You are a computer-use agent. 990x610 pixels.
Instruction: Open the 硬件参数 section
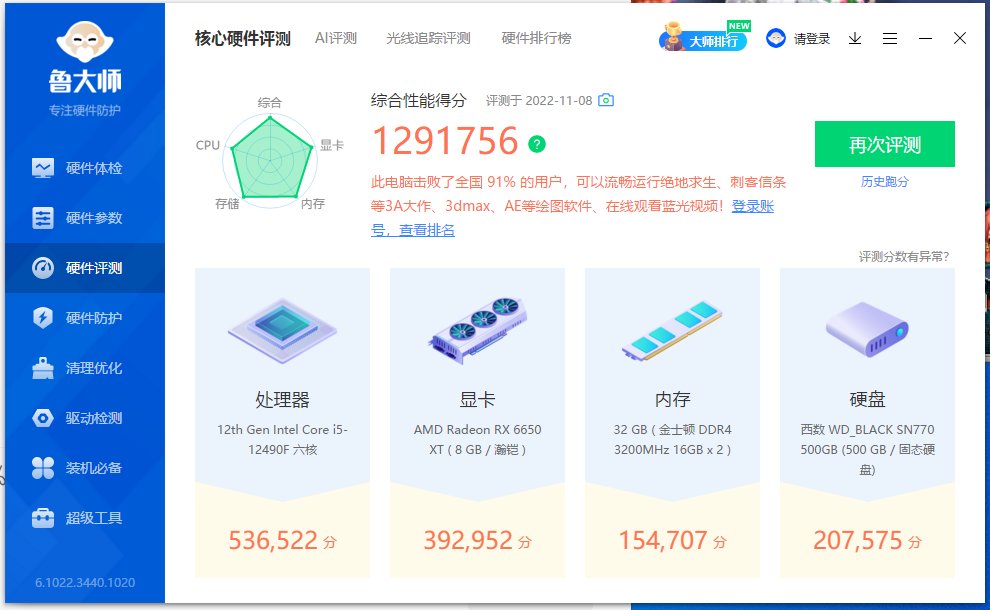(85, 218)
